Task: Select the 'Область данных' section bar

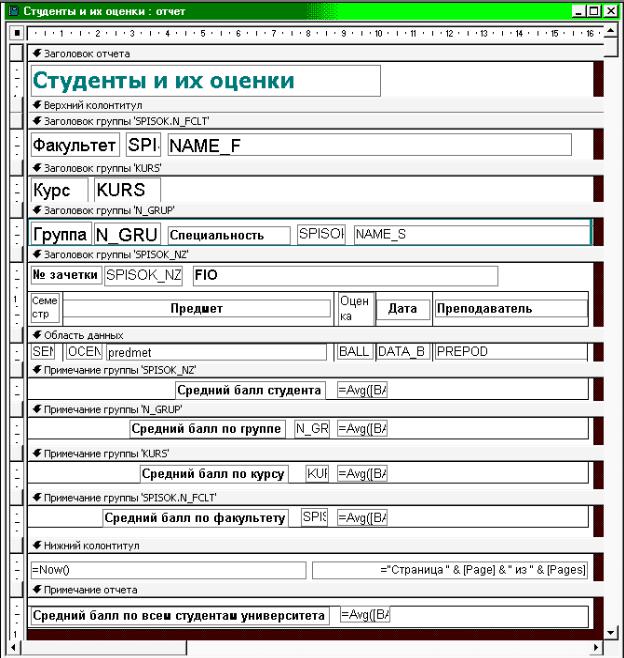Action: [x=316, y=335]
